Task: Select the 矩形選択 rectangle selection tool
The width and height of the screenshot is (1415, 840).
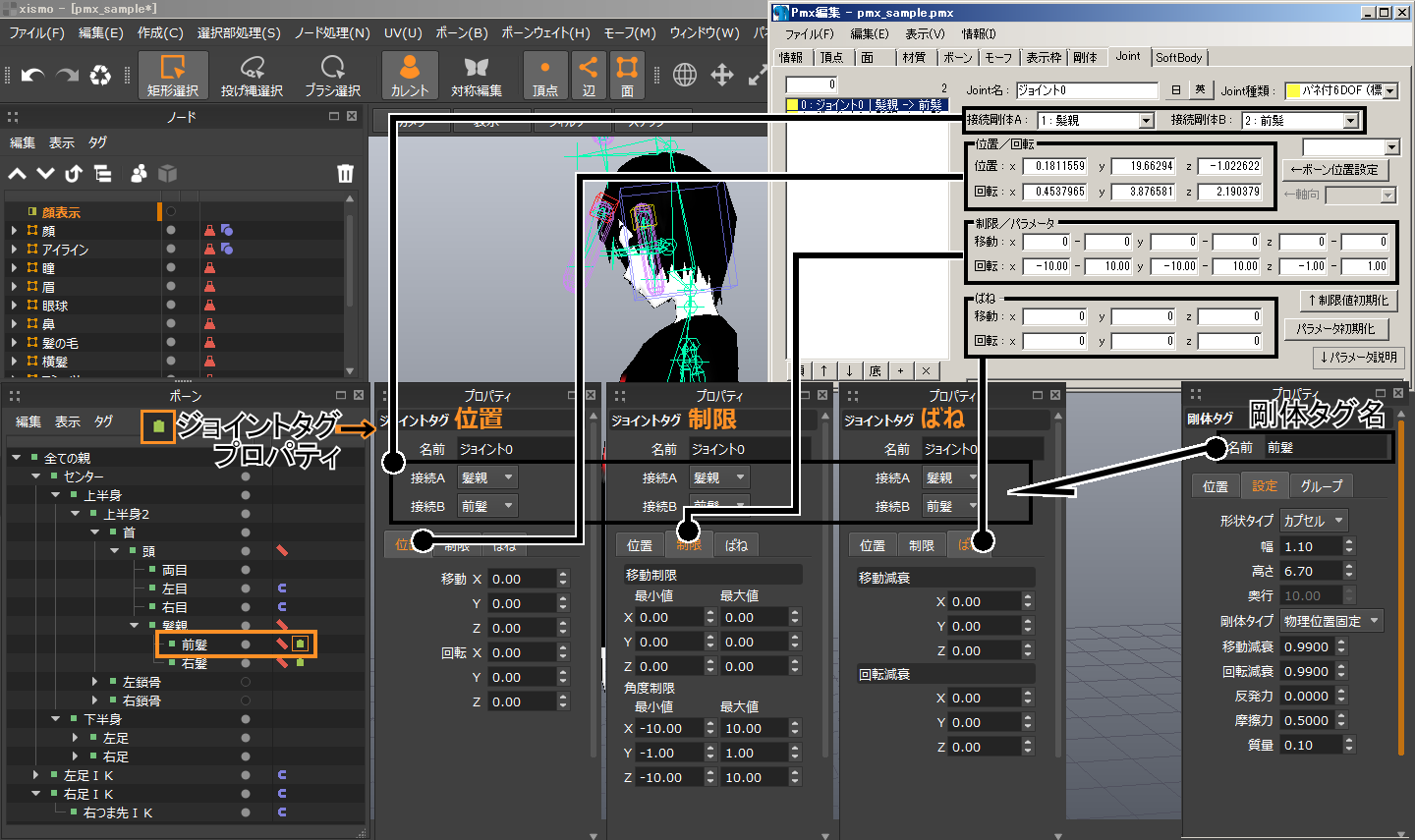Action: (173, 76)
